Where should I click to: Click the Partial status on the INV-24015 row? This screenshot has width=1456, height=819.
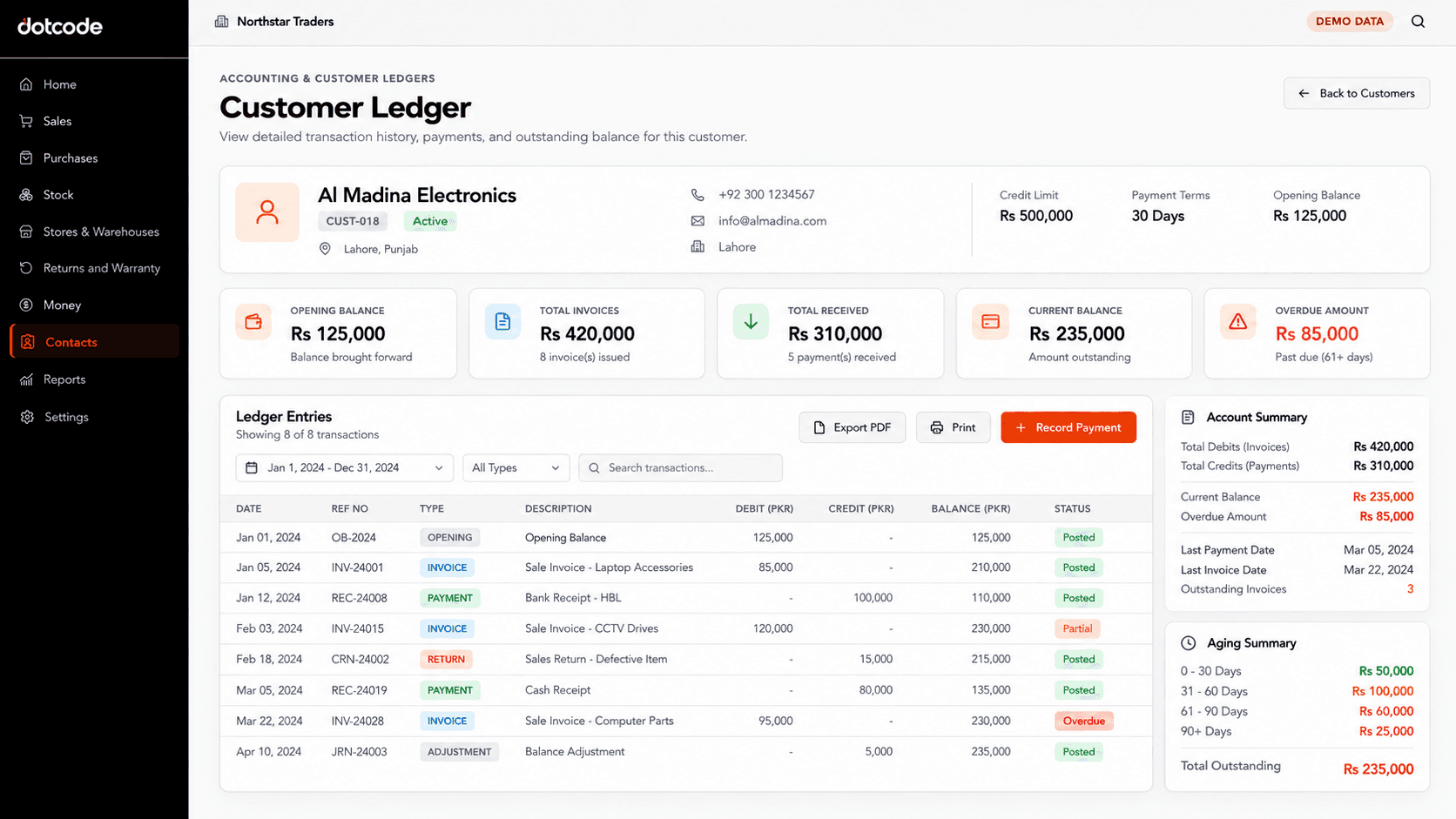[1077, 629]
